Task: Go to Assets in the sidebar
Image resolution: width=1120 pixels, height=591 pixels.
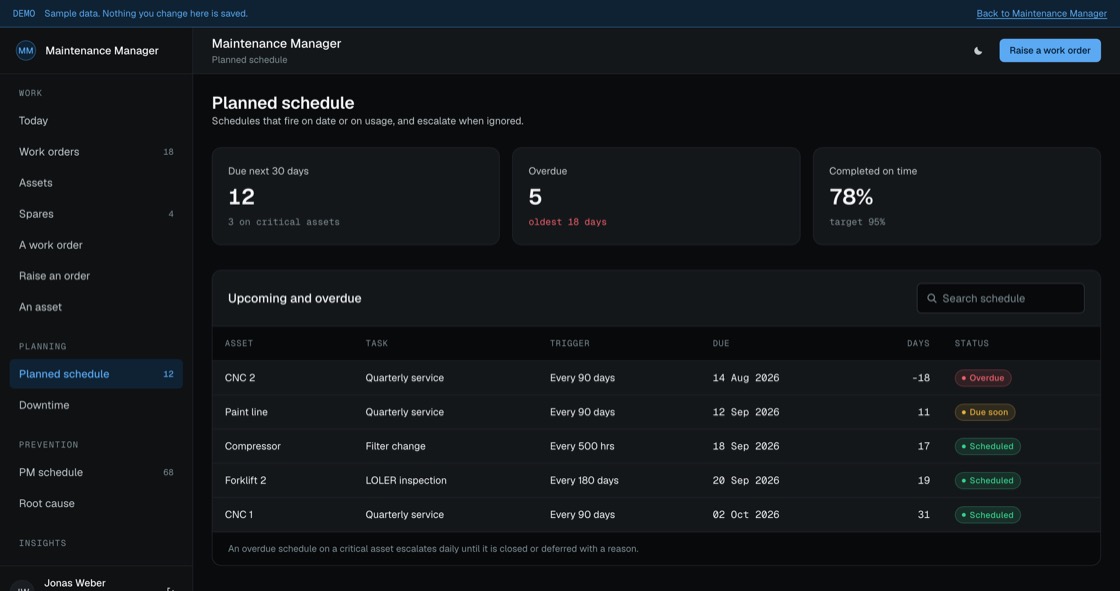Action: click(x=96, y=183)
